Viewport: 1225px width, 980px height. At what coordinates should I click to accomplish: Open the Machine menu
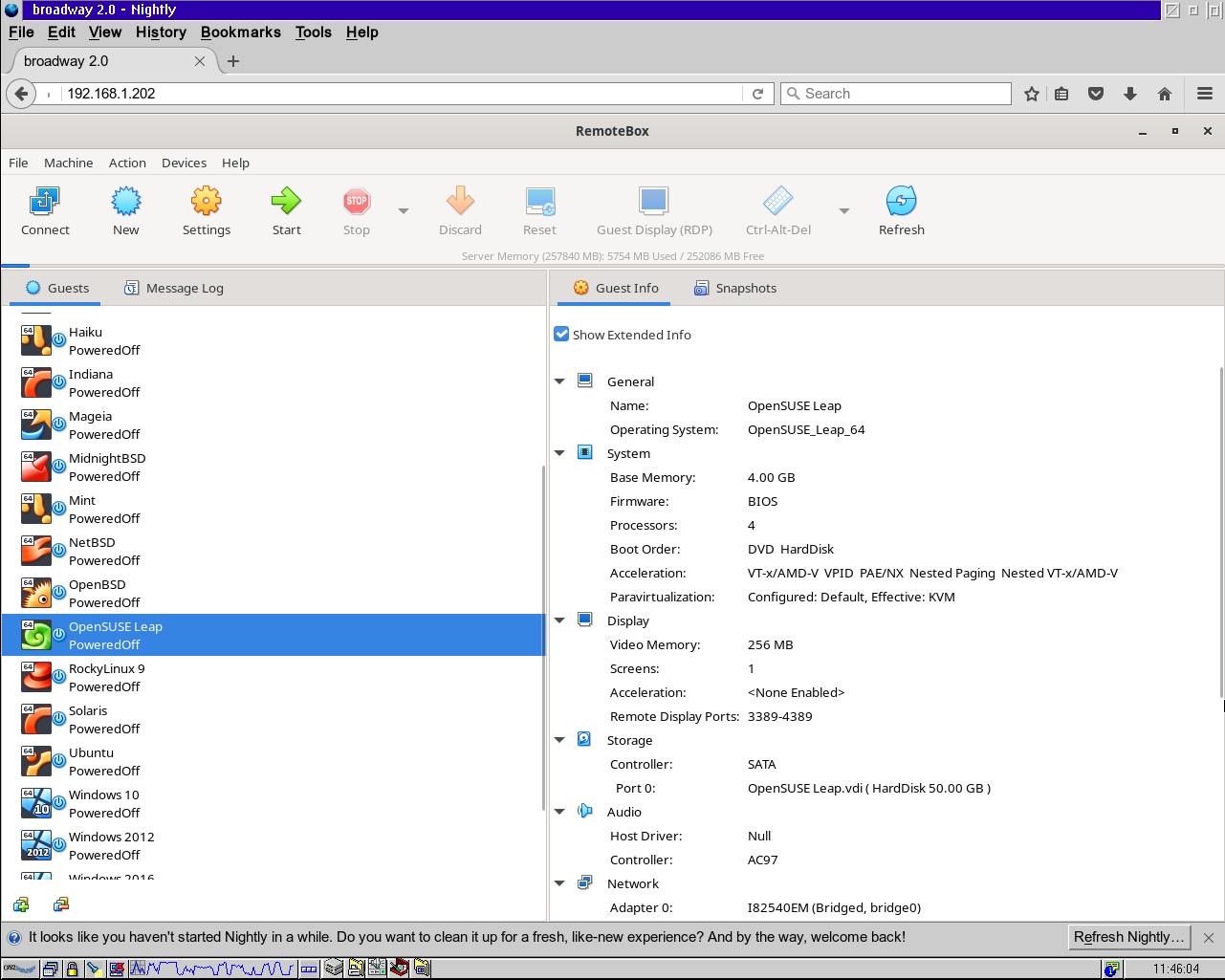tap(68, 163)
